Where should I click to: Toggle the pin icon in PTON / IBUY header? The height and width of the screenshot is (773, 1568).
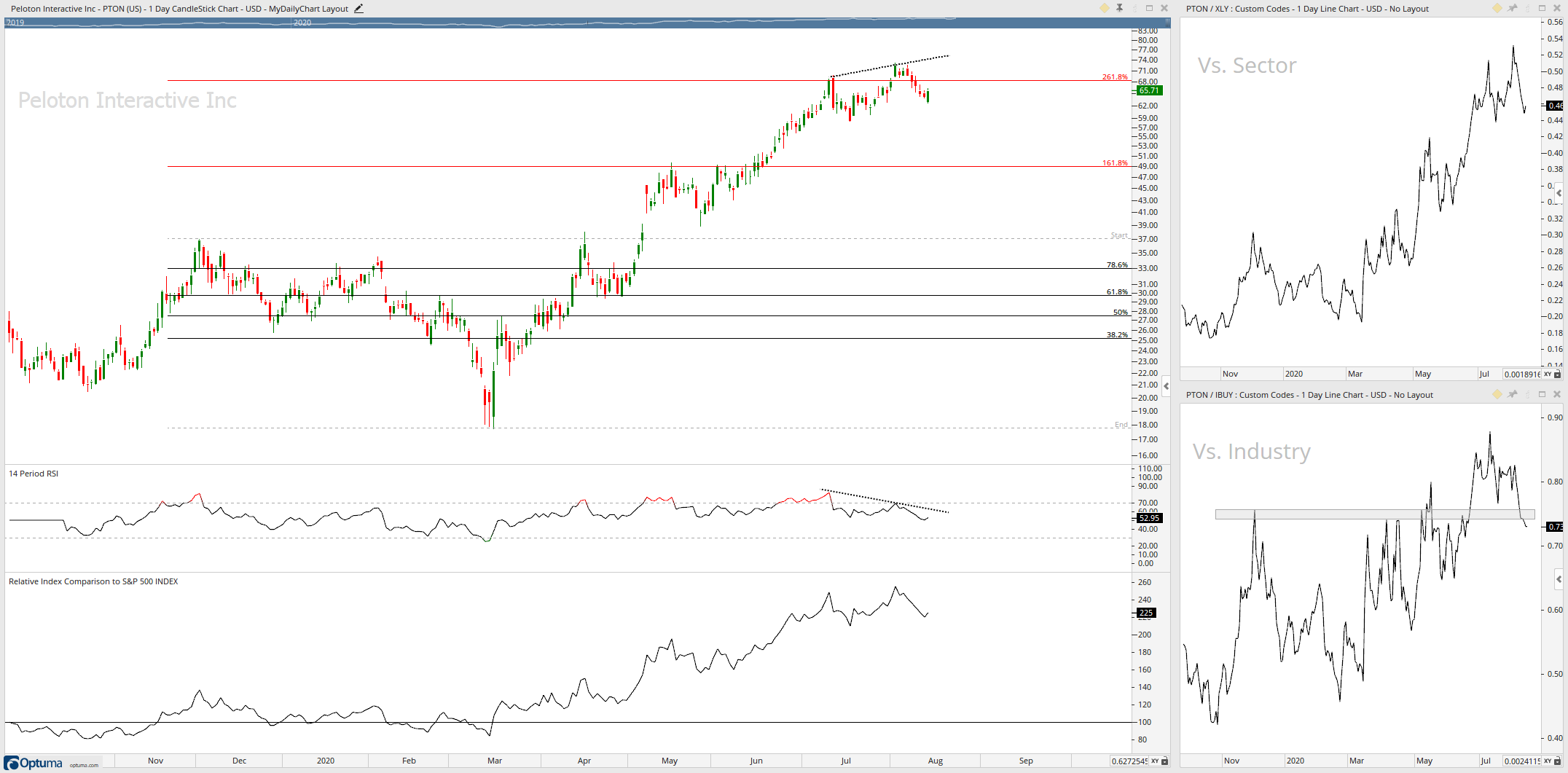[x=1513, y=394]
